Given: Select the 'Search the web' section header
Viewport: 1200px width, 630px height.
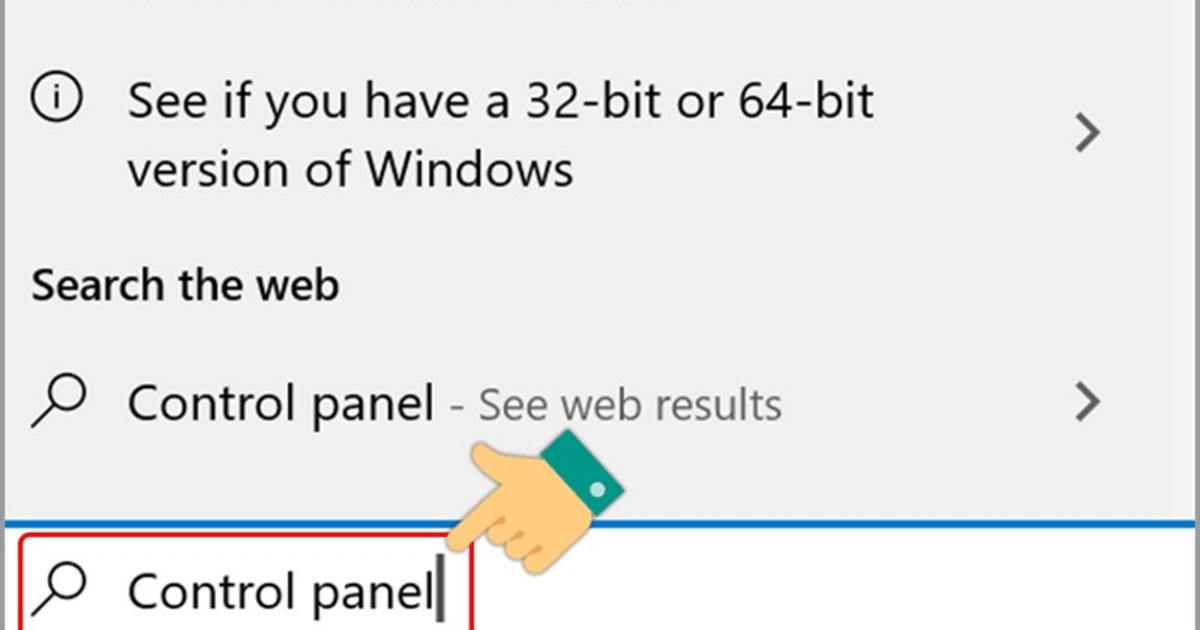Looking at the screenshot, I should pos(185,283).
